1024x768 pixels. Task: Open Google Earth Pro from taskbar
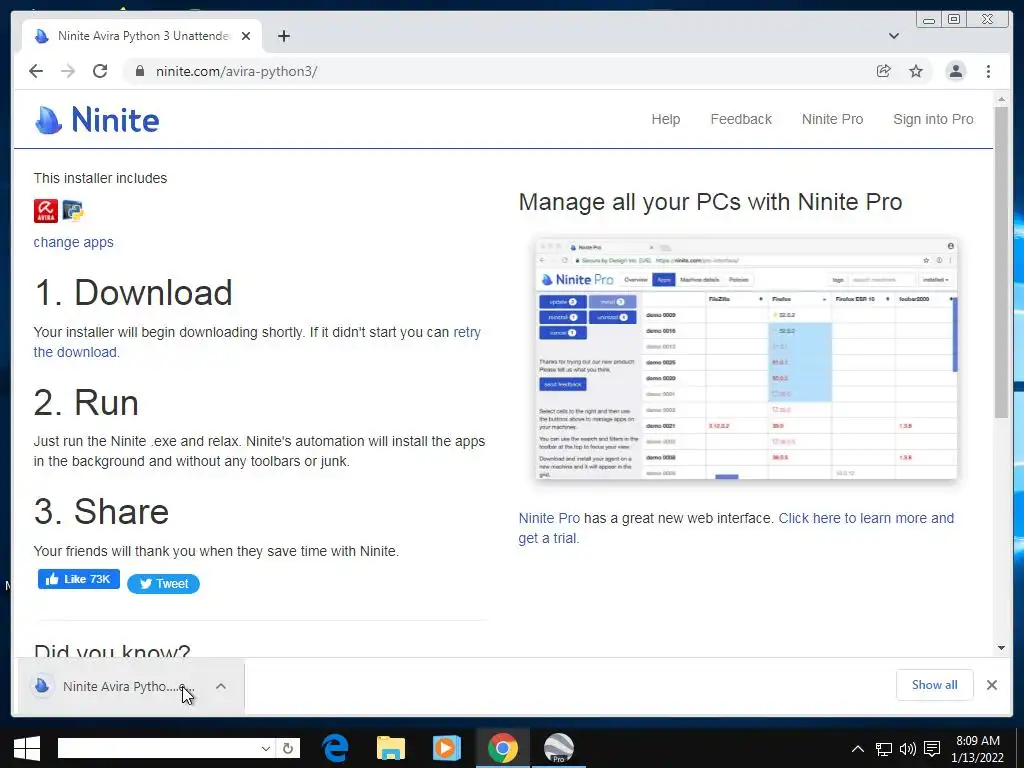coord(558,748)
